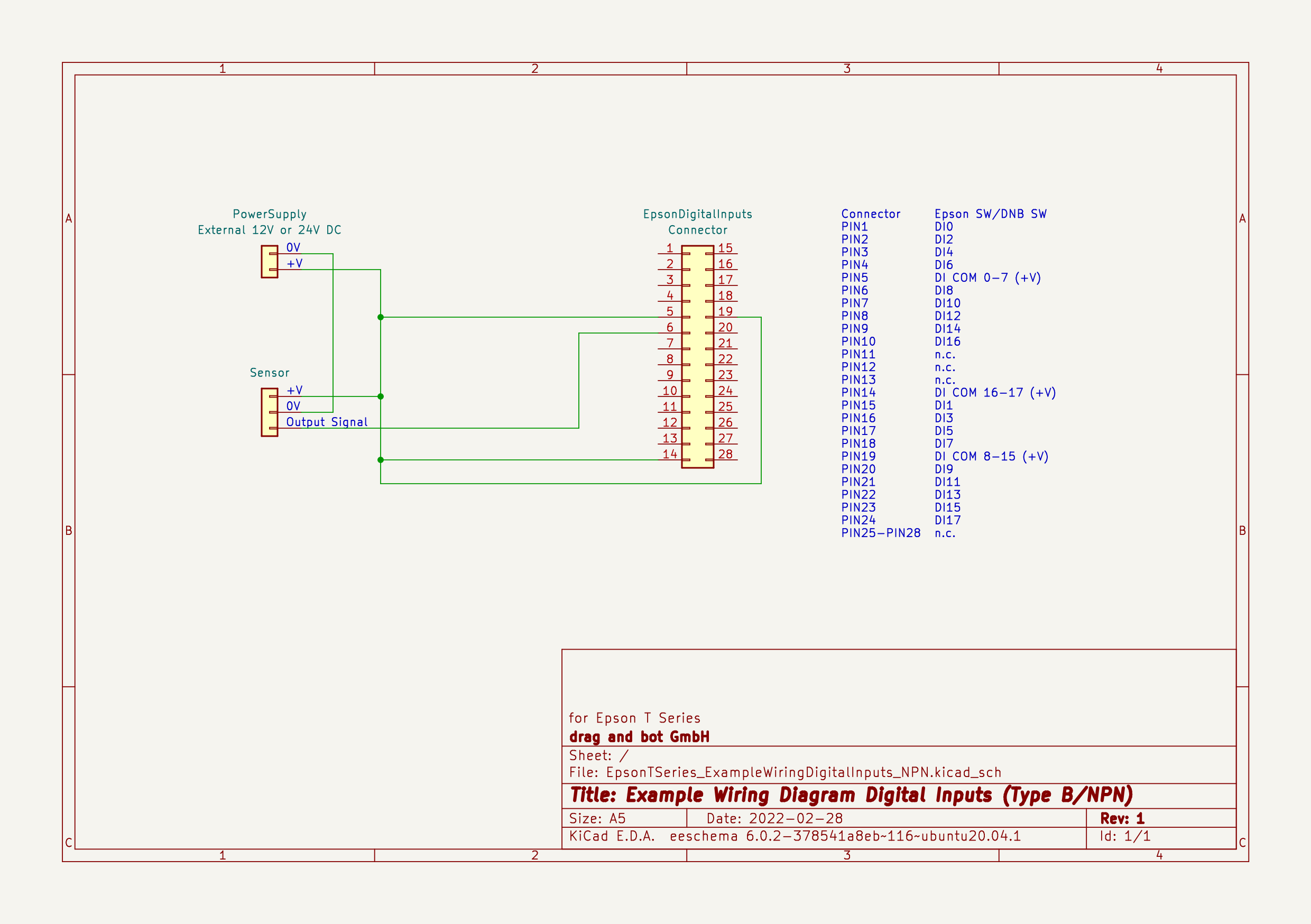Click the File name line in title block
1311x924 pixels.
coord(785,772)
